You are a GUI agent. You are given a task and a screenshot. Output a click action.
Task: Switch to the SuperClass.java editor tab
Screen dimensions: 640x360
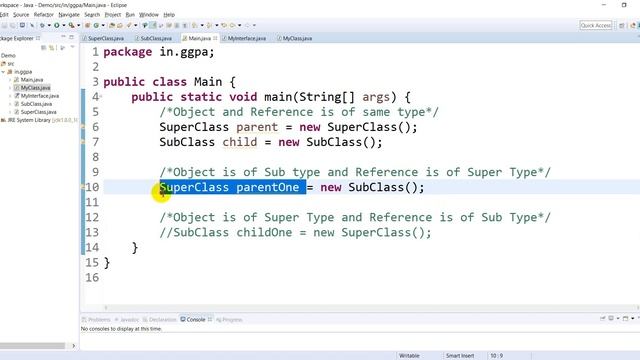pyautogui.click(x=105, y=38)
